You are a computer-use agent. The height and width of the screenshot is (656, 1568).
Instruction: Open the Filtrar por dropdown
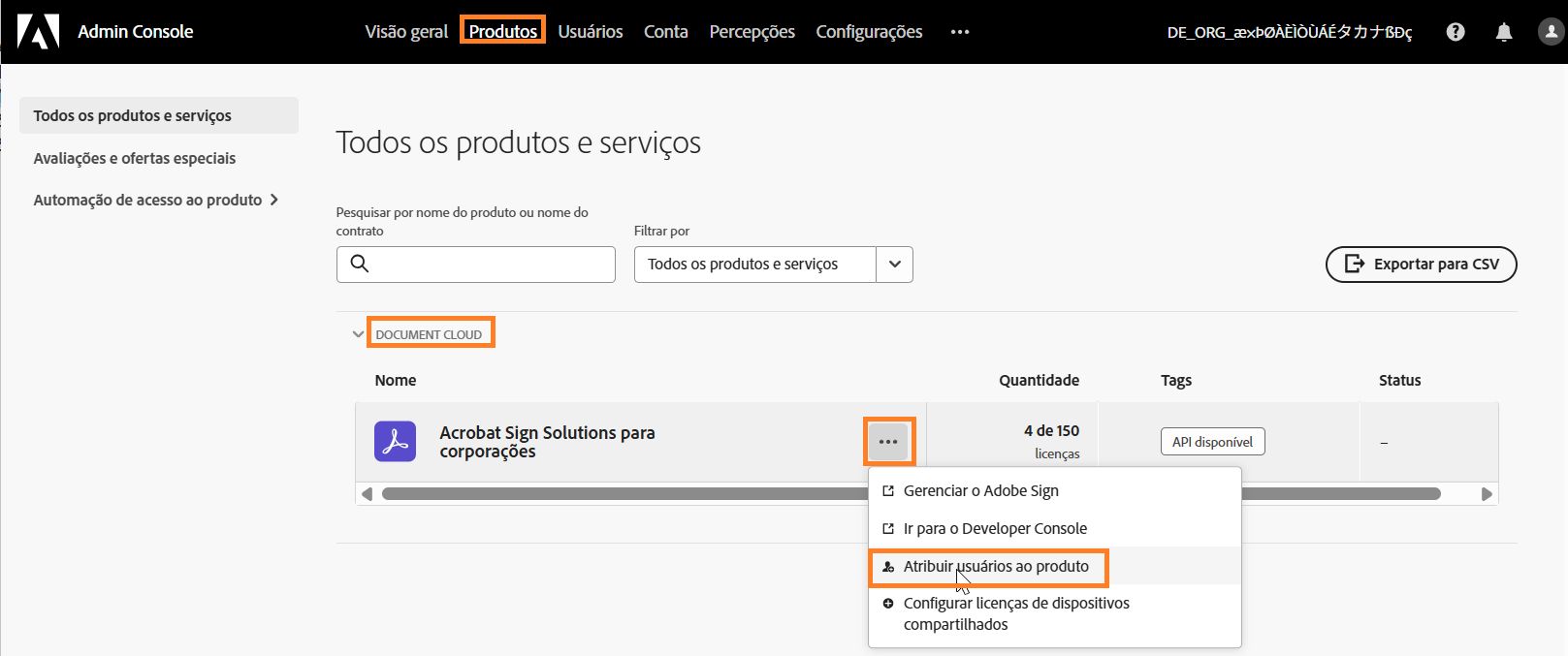(x=893, y=264)
